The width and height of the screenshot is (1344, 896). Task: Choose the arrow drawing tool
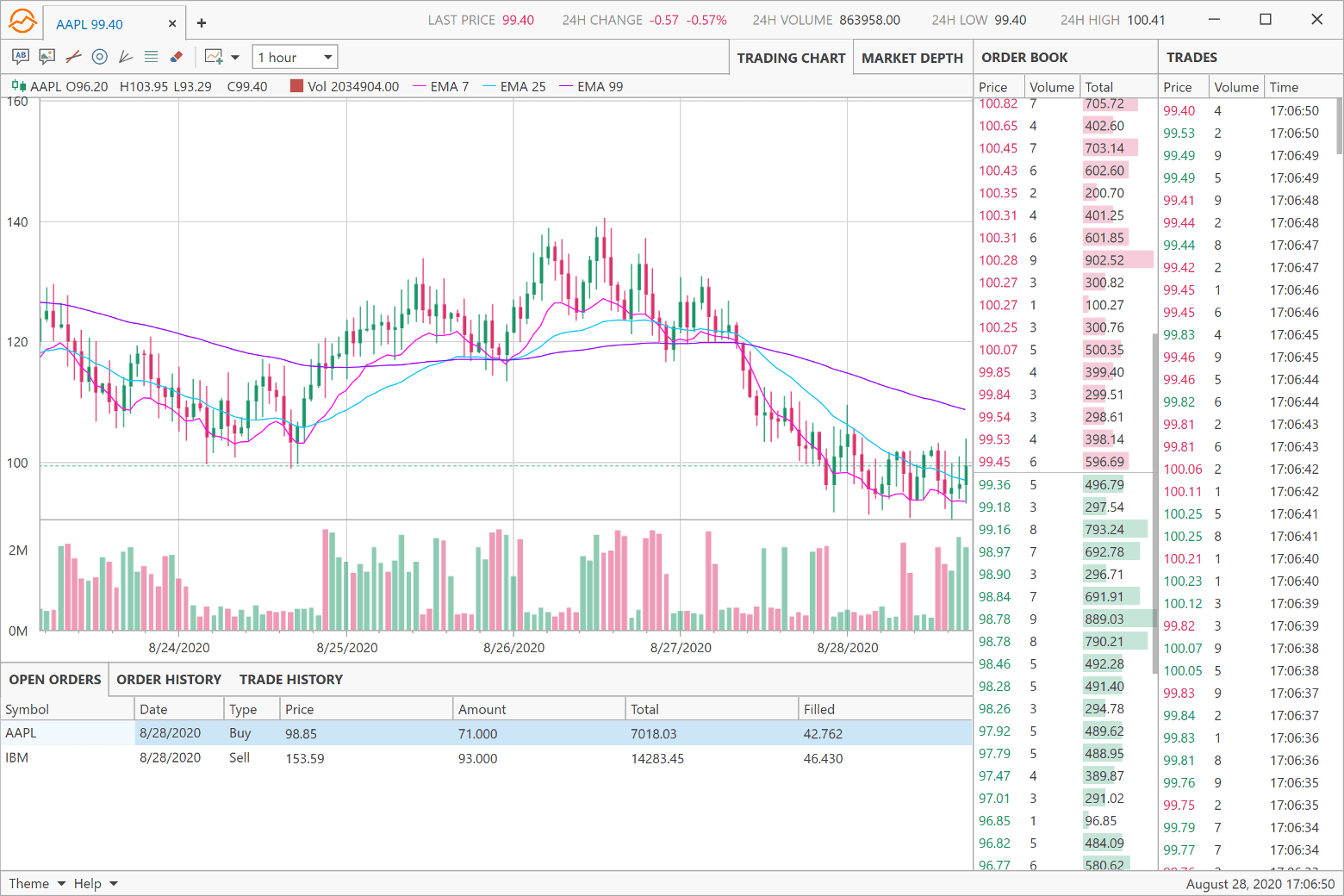tap(125, 56)
